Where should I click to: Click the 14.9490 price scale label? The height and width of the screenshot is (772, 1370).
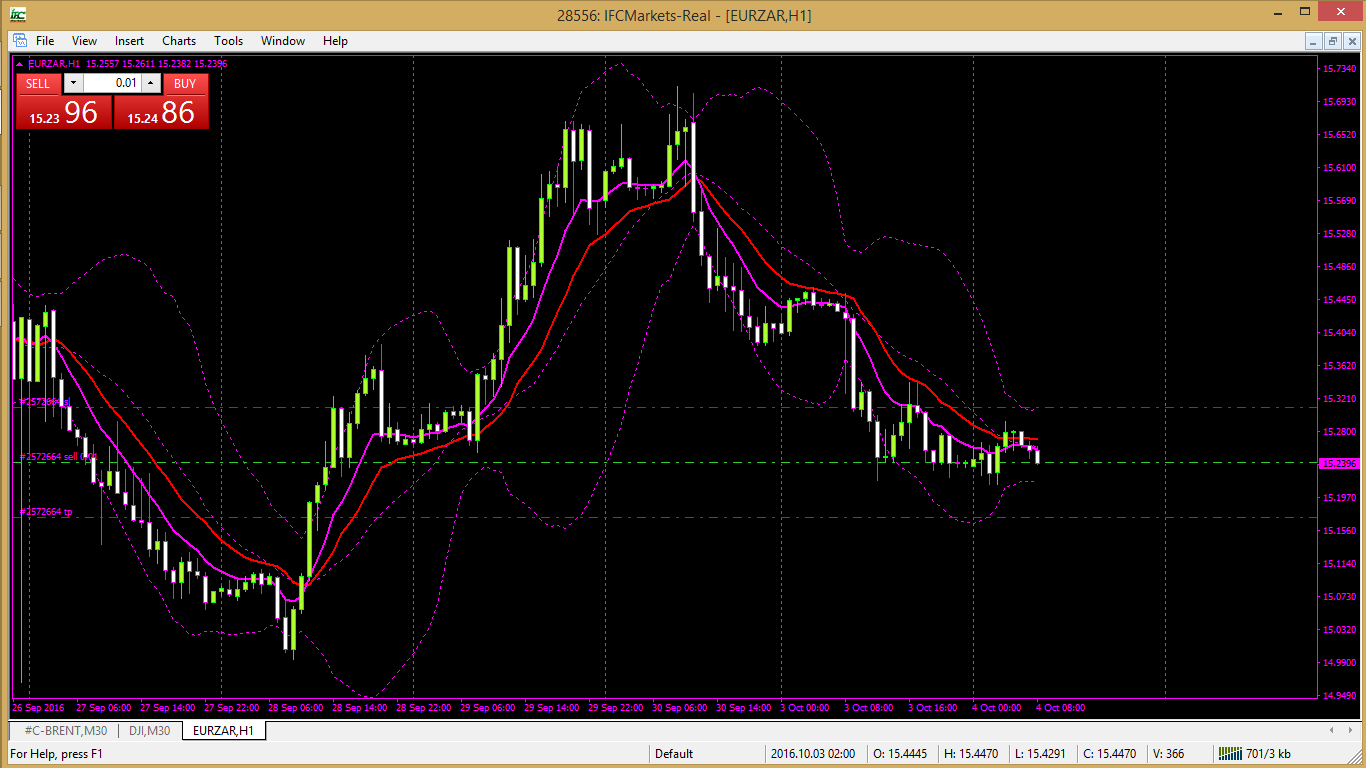[x=1338, y=696]
